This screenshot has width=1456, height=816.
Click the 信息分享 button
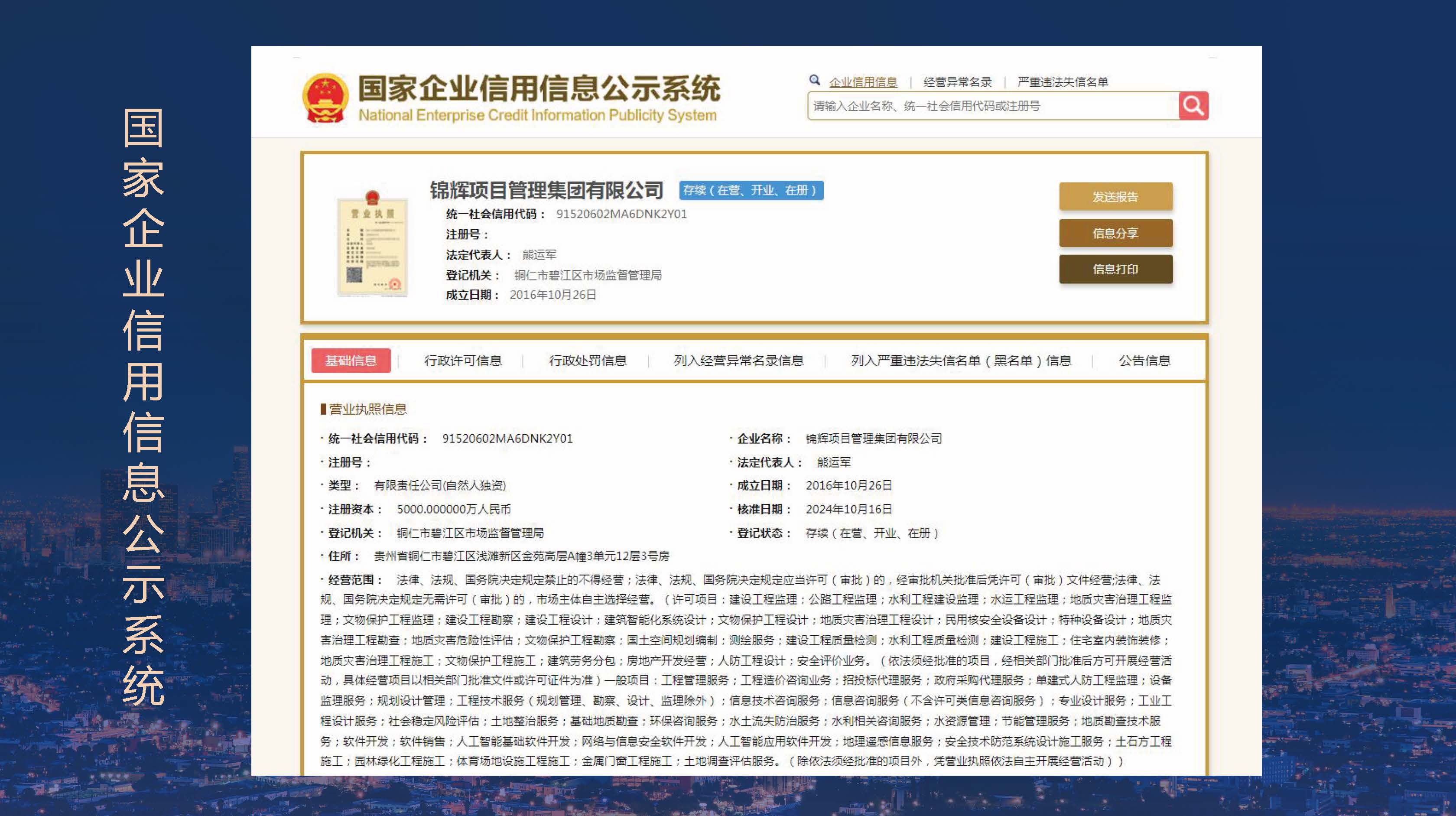pyautogui.click(x=1116, y=233)
